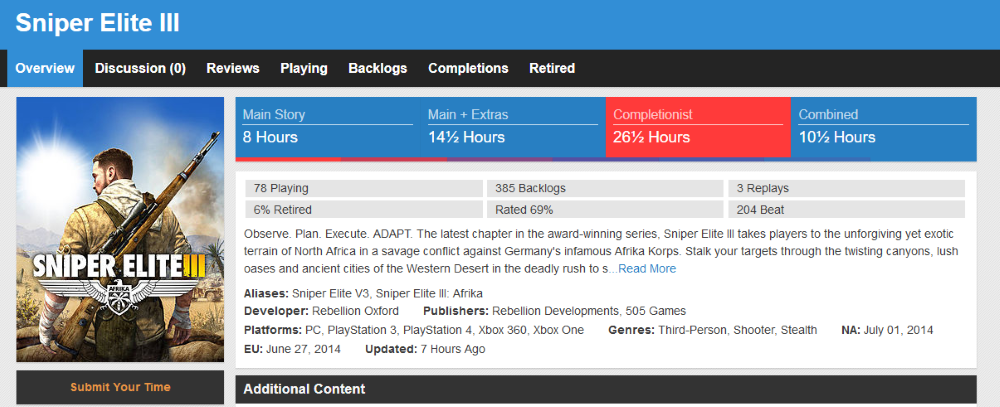Image resolution: width=1000 pixels, height=407 pixels.
Task: Click the platforms list starting with PC
Action: [445, 330]
